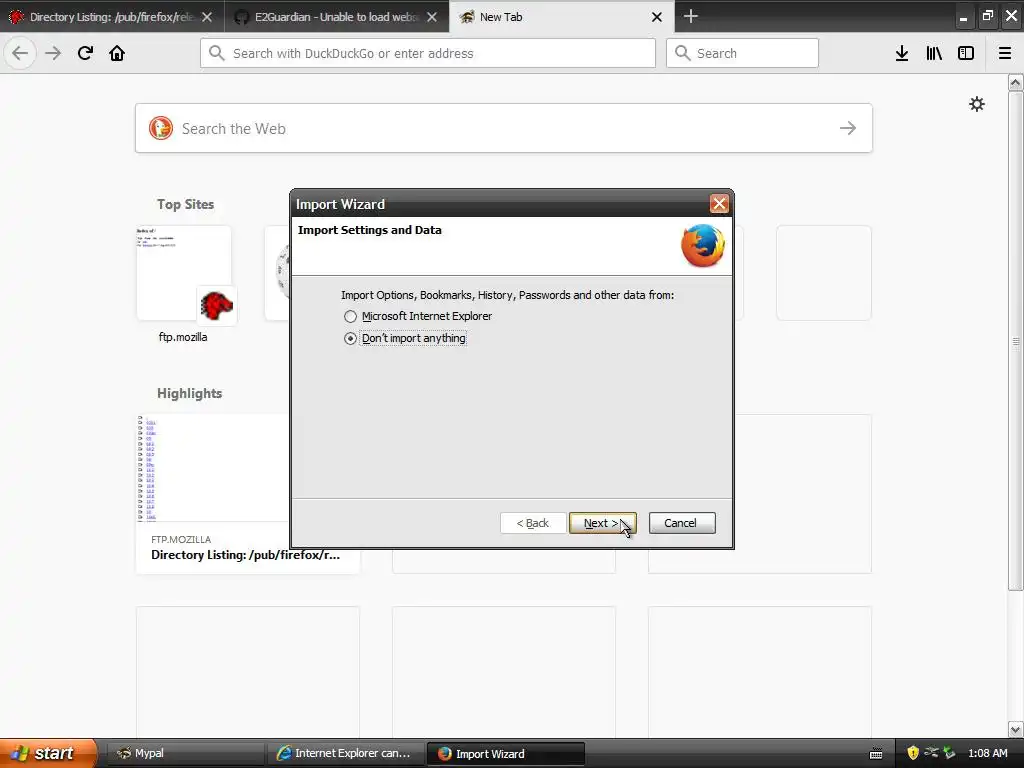Click the security shield tray icon
Screen dimensions: 1024x768
(x=912, y=753)
